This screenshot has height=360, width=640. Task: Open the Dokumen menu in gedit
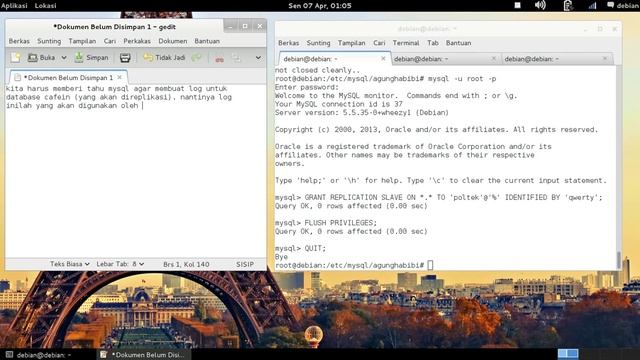(x=173, y=41)
